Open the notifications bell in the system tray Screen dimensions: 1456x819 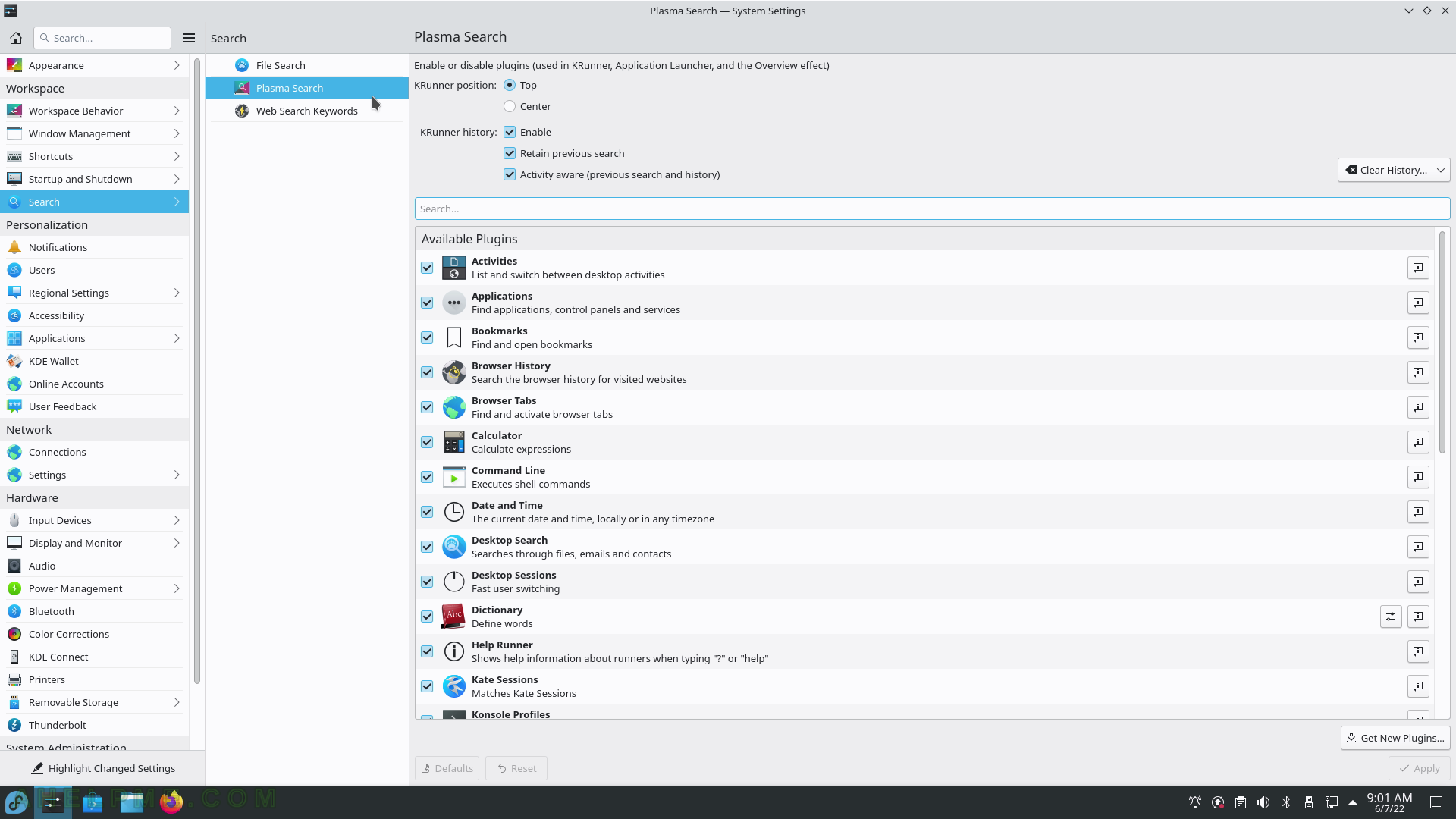coord(1195,802)
